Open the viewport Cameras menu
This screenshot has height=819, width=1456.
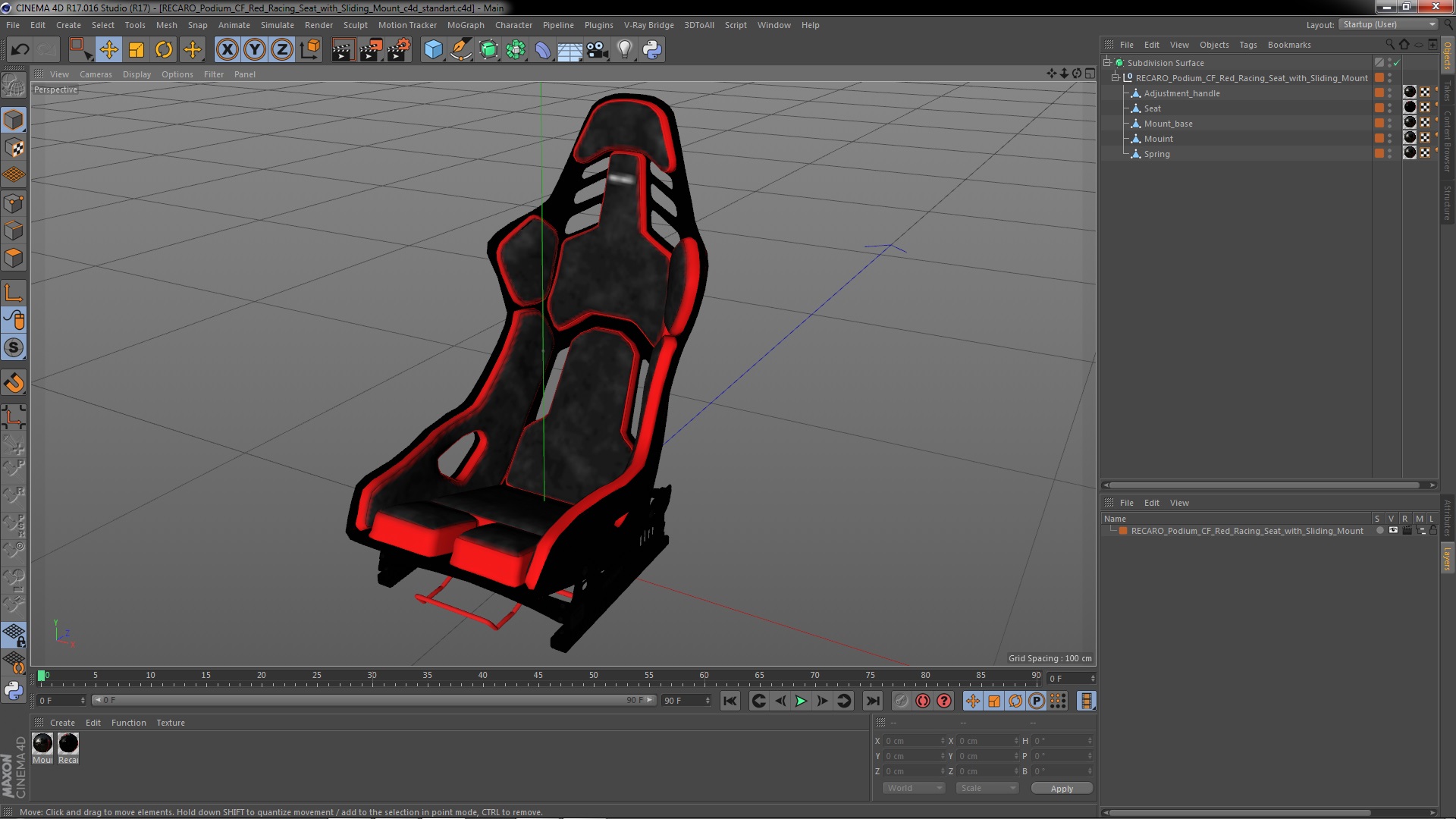(96, 74)
